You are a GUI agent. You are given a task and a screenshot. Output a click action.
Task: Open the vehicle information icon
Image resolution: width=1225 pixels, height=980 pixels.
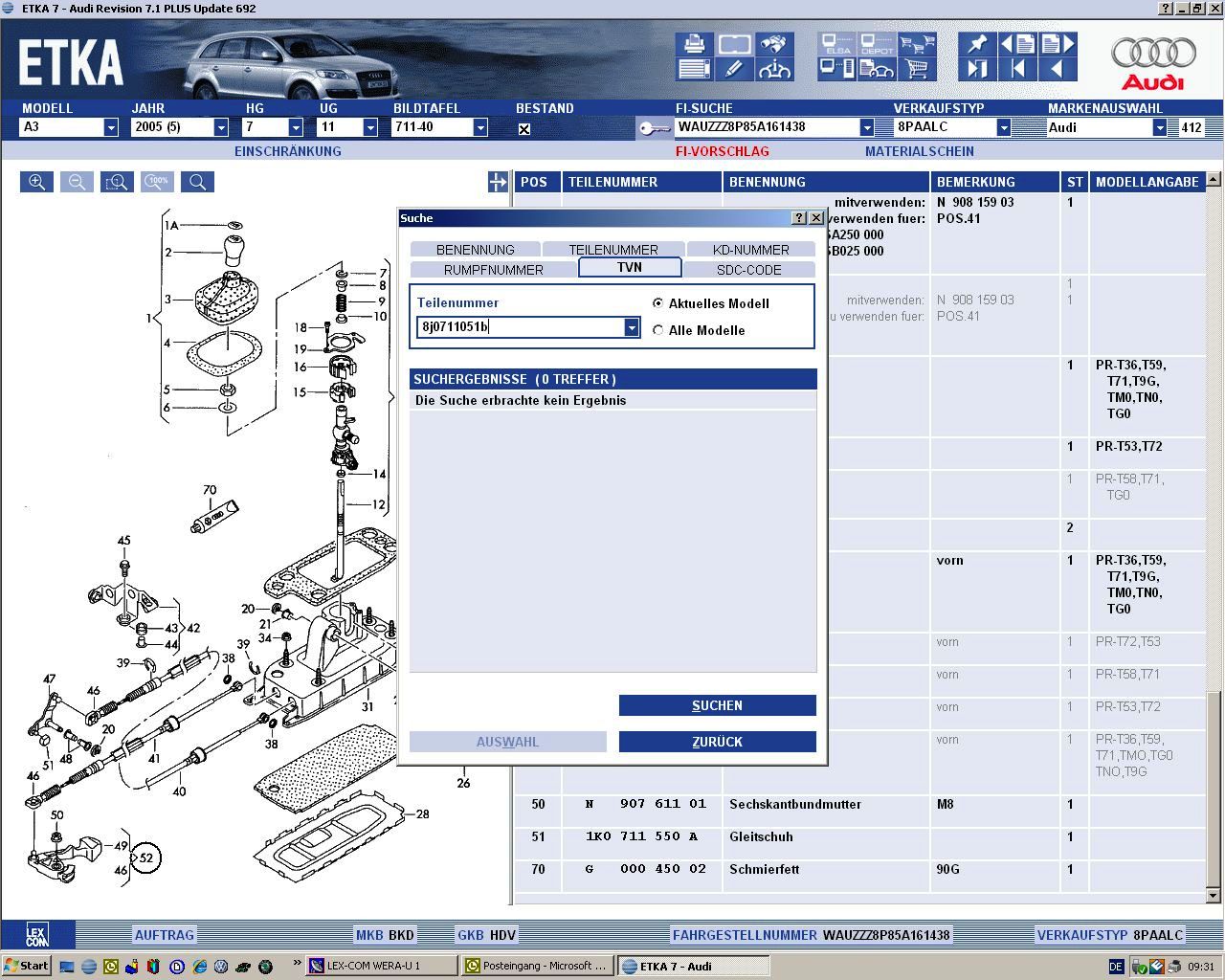click(x=774, y=69)
